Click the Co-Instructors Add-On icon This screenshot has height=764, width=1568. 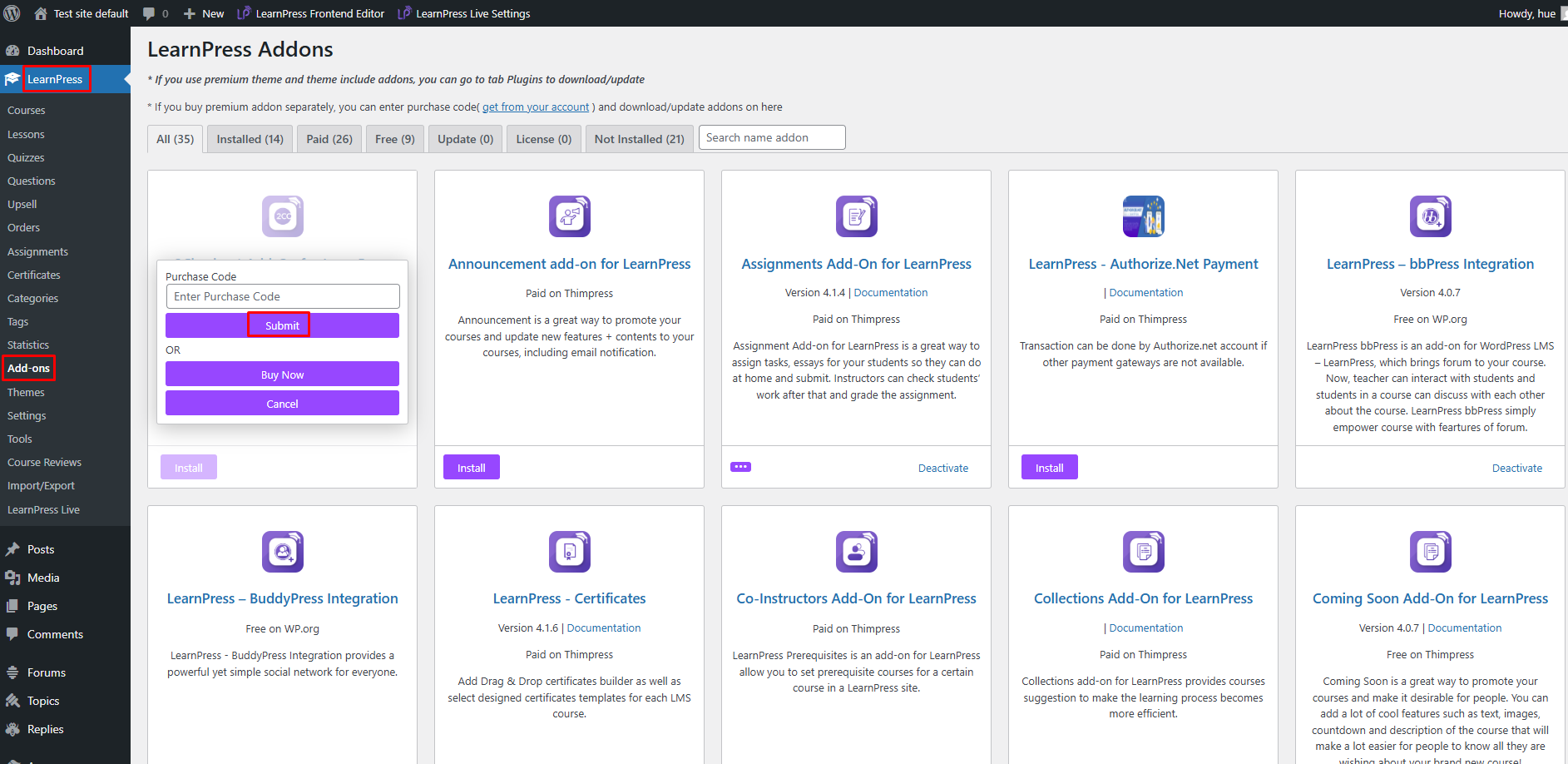click(x=857, y=552)
